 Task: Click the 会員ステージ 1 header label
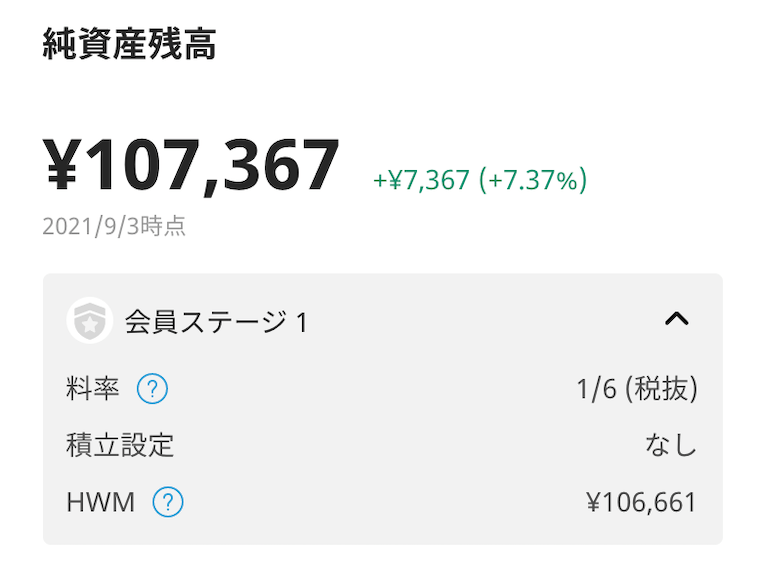[x=216, y=322]
